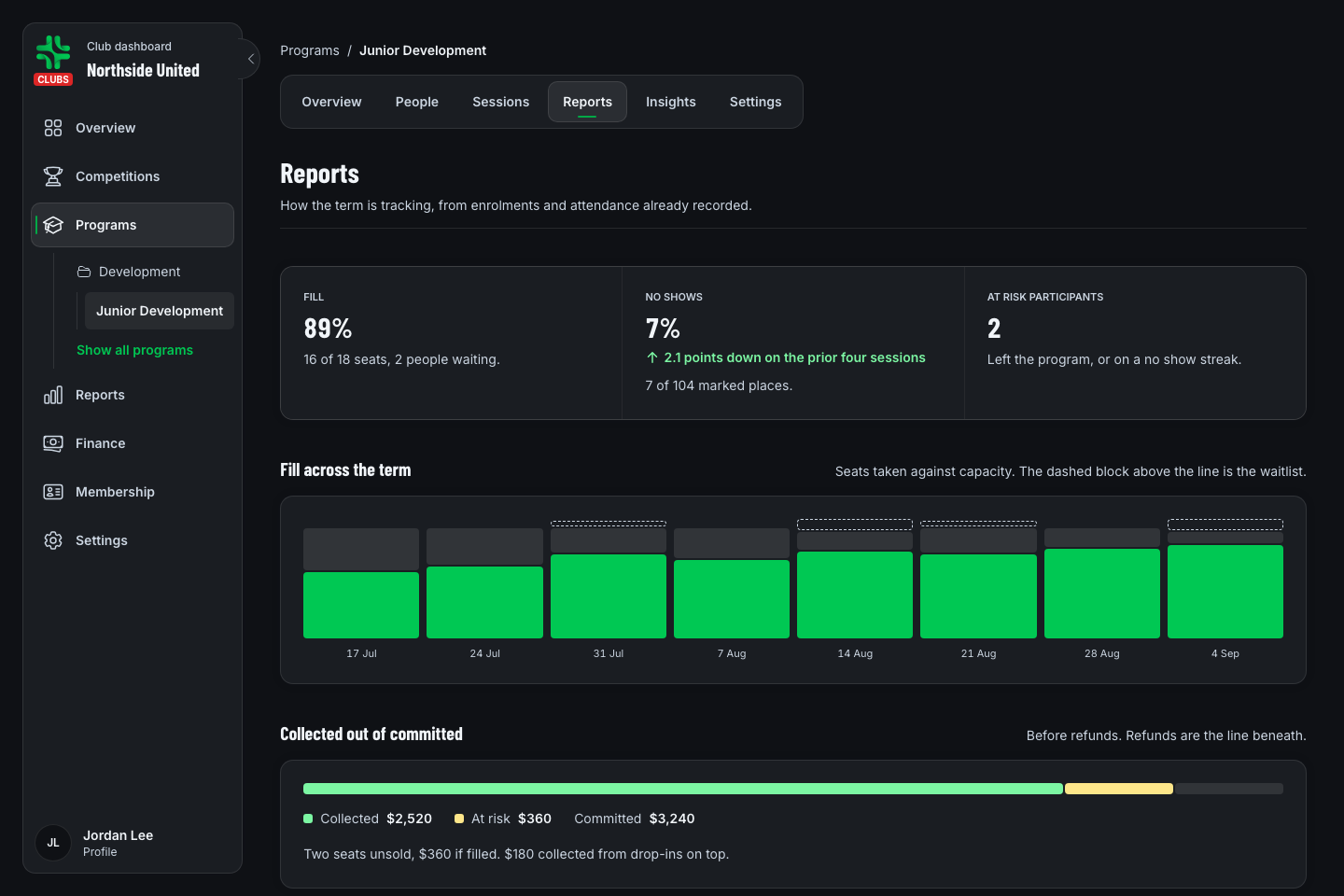
Task: Click the sidebar Reports bar chart icon
Action: 53,395
